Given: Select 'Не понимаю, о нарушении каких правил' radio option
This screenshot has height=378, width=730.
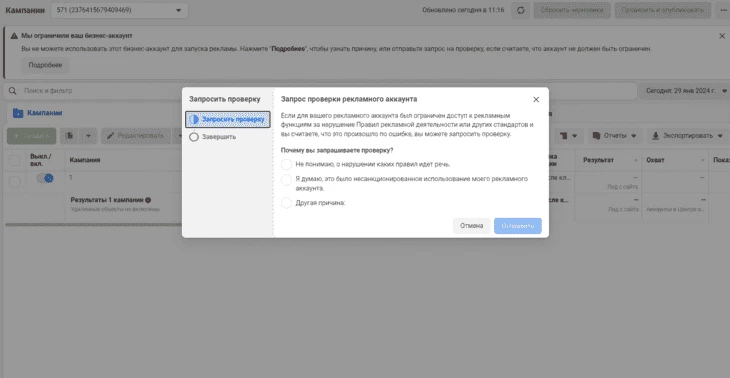Looking at the screenshot, I should [x=286, y=164].
